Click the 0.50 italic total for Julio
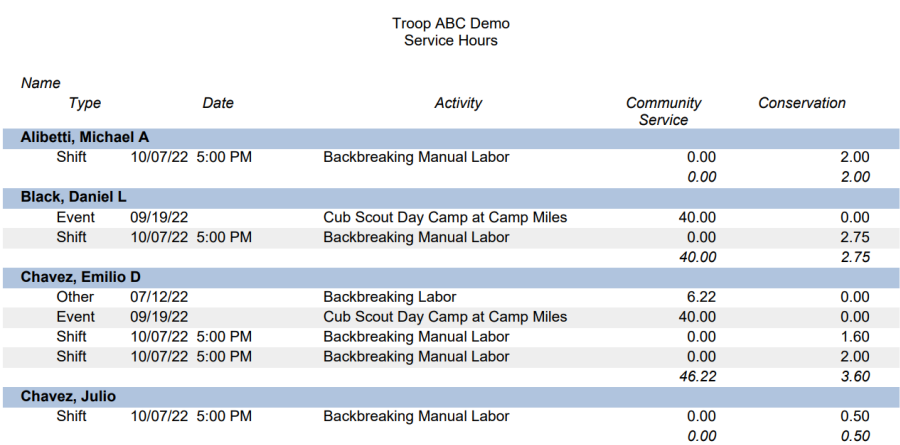 (x=855, y=436)
